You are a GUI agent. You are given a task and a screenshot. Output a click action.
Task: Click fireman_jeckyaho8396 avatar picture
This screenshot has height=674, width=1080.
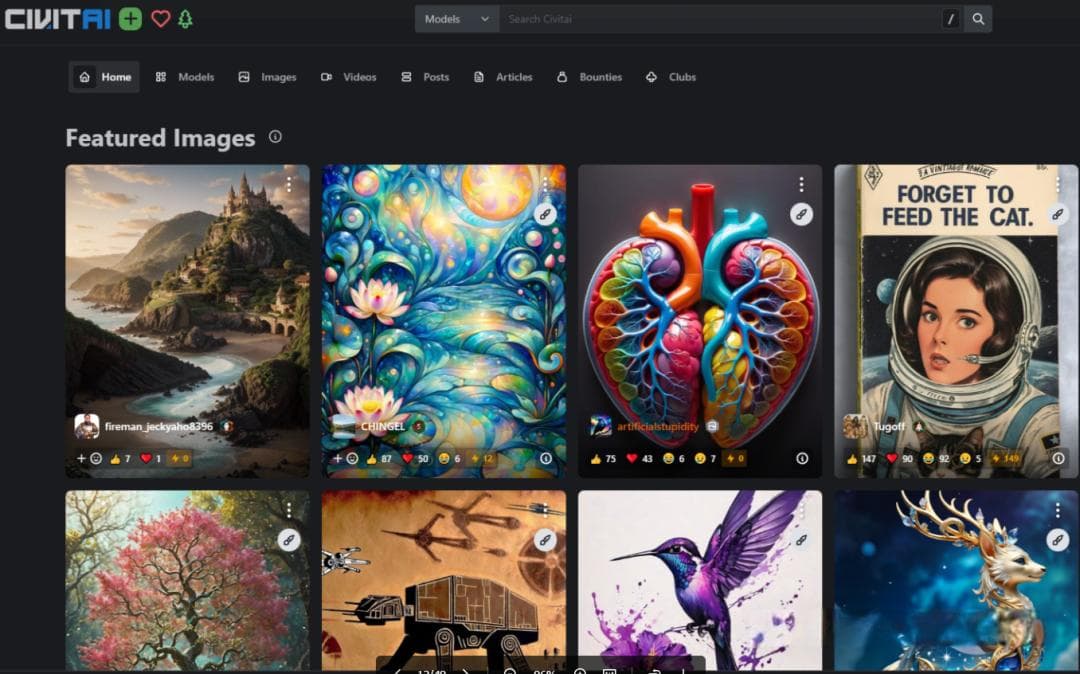click(x=87, y=427)
